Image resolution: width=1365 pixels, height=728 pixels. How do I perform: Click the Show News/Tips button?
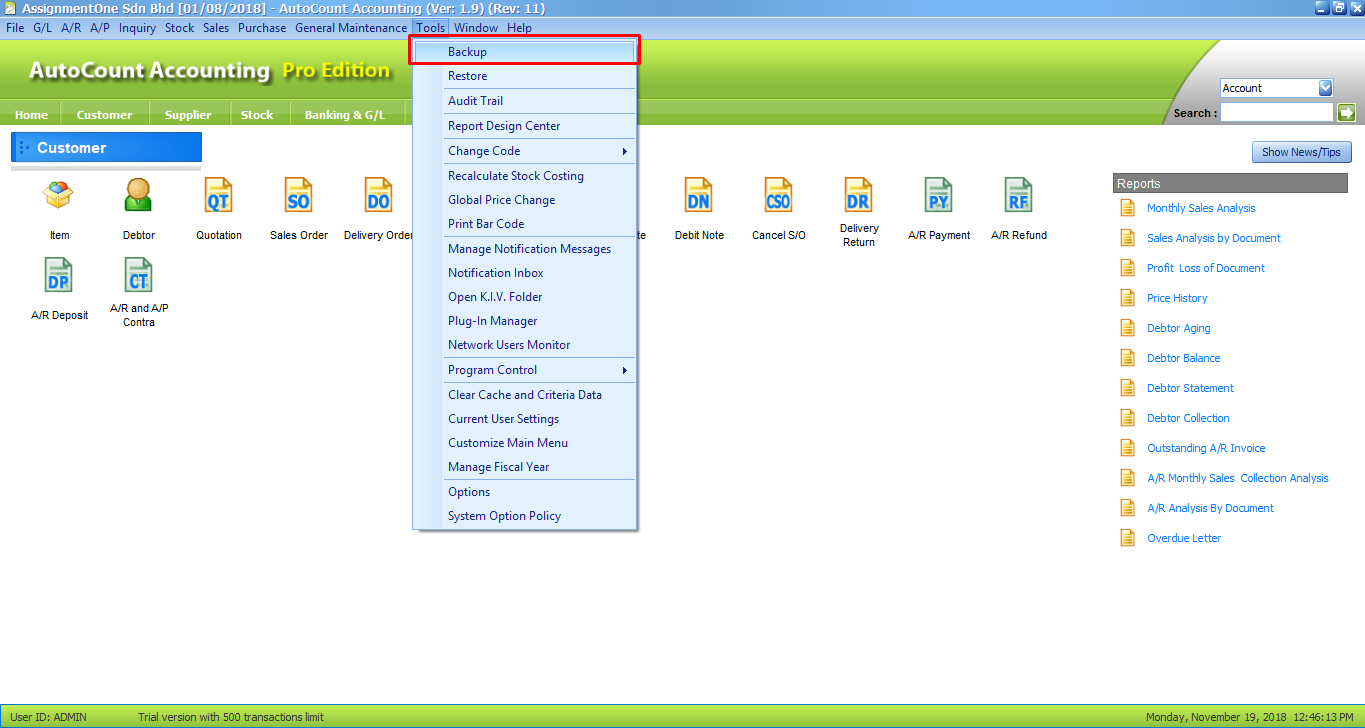coord(1302,152)
